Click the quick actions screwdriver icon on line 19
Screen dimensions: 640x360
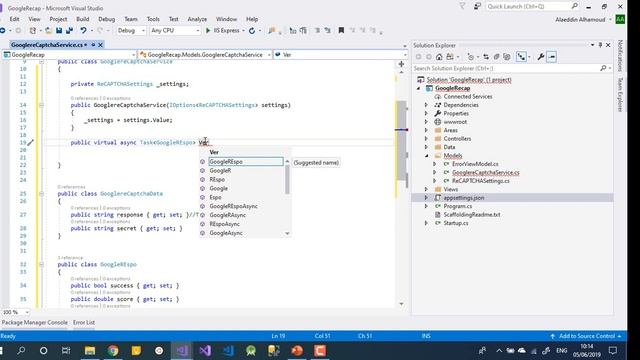[x=31, y=142]
